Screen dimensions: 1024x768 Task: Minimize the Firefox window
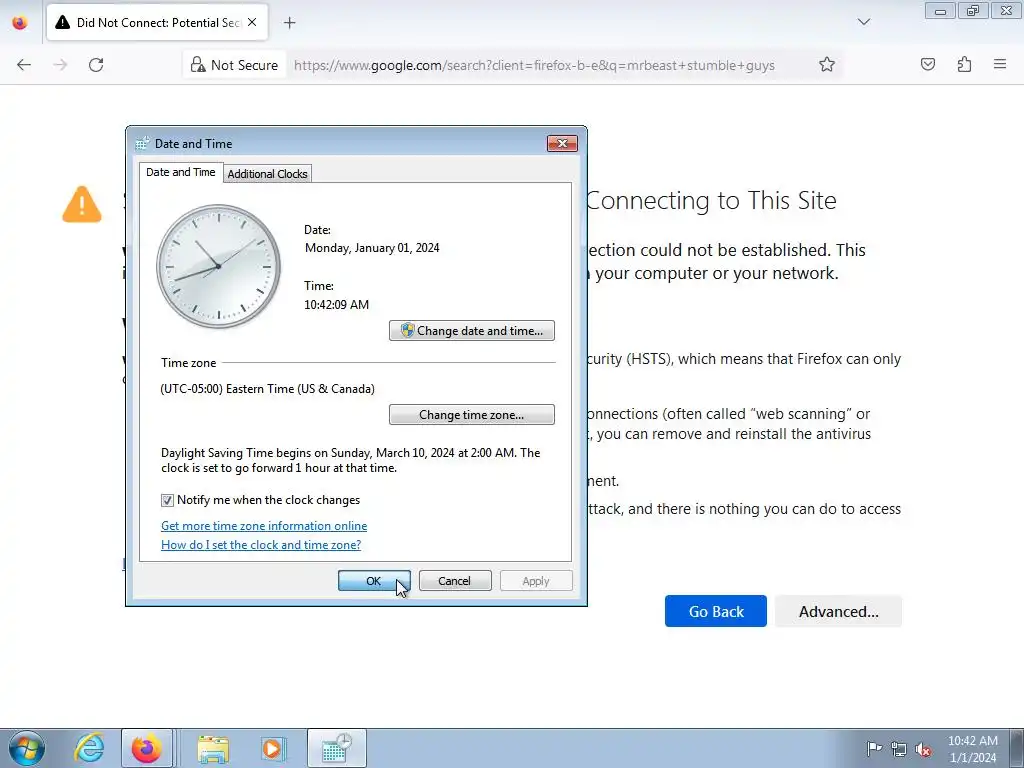(x=940, y=11)
